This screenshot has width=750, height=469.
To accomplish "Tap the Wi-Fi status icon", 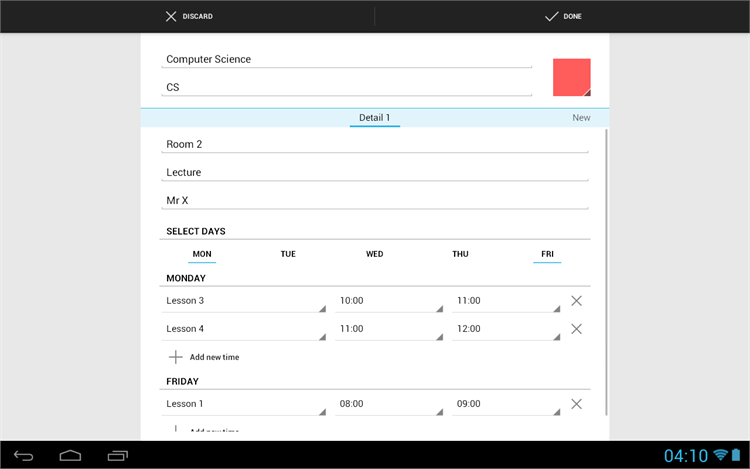I will [x=720, y=456].
